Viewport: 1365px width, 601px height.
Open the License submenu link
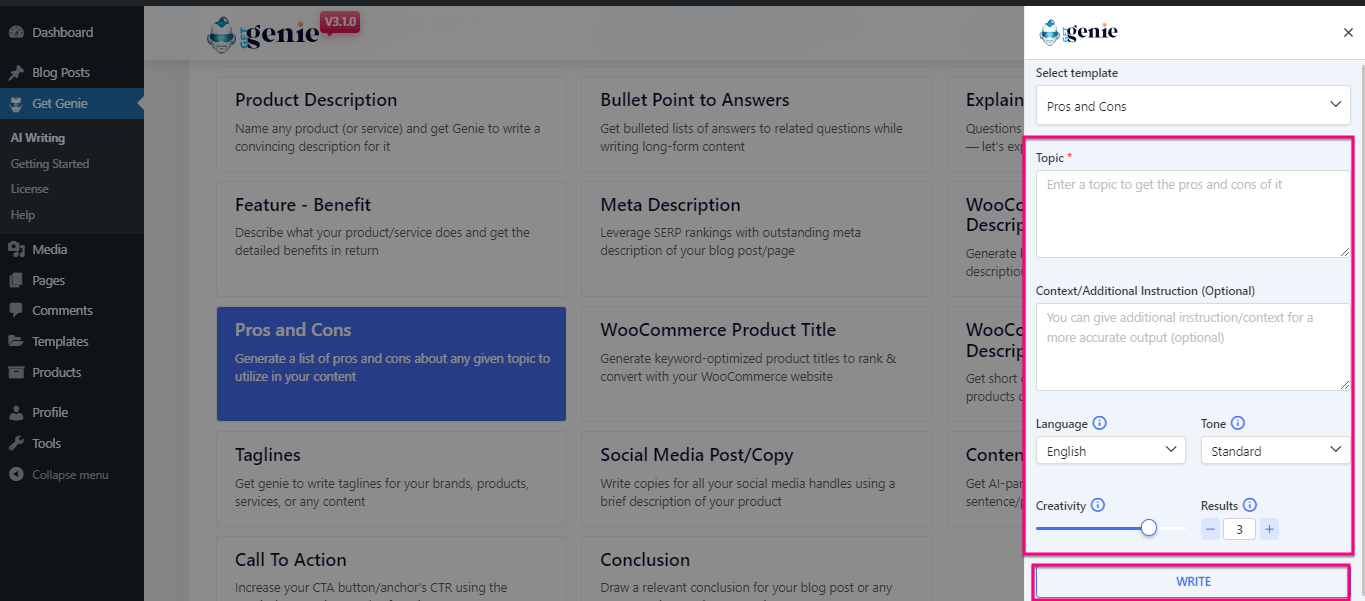pyautogui.click(x=29, y=189)
